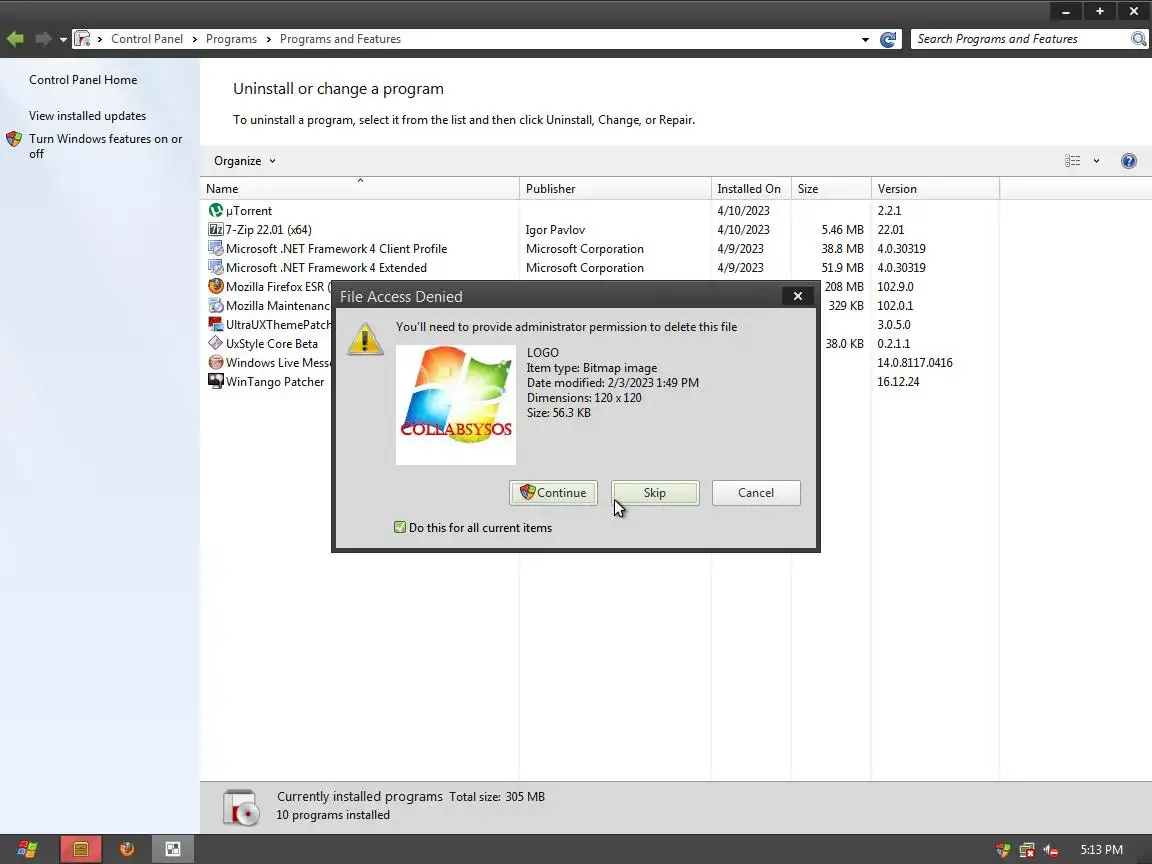The height and width of the screenshot is (864, 1152).
Task: Select Control Panel in breadcrumb
Action: point(147,39)
